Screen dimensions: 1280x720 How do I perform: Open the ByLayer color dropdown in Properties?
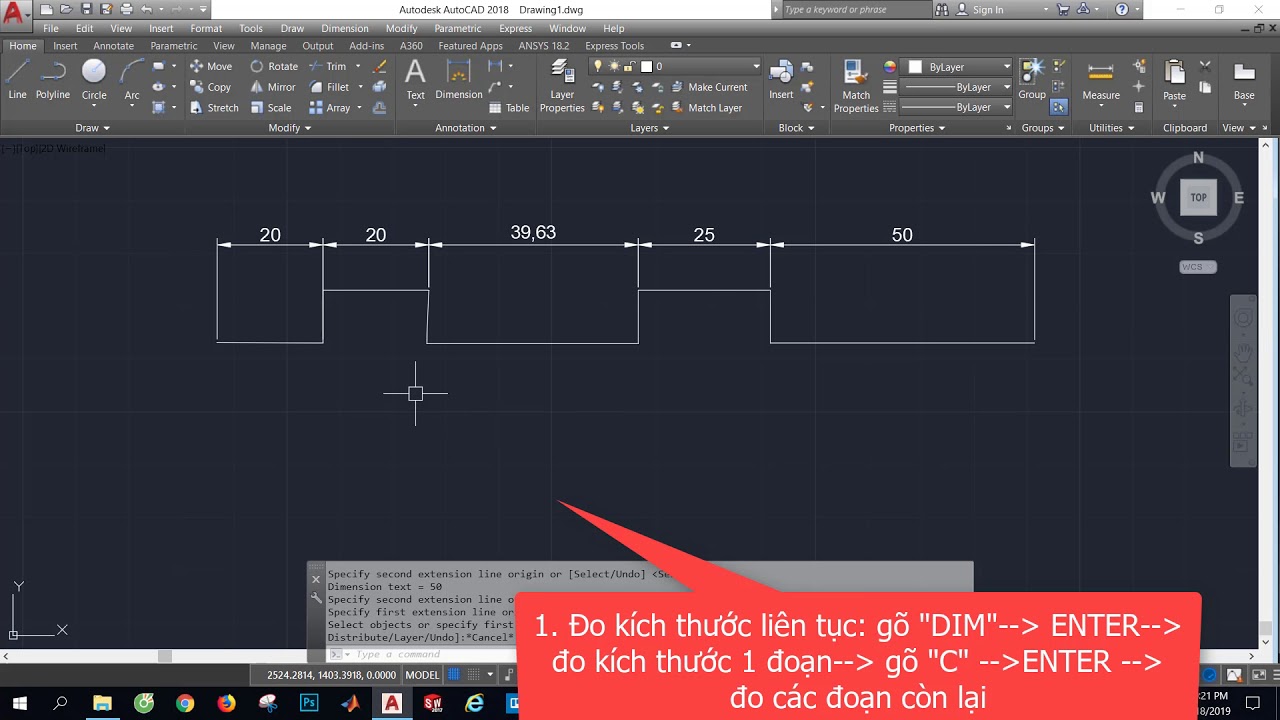[1006, 66]
